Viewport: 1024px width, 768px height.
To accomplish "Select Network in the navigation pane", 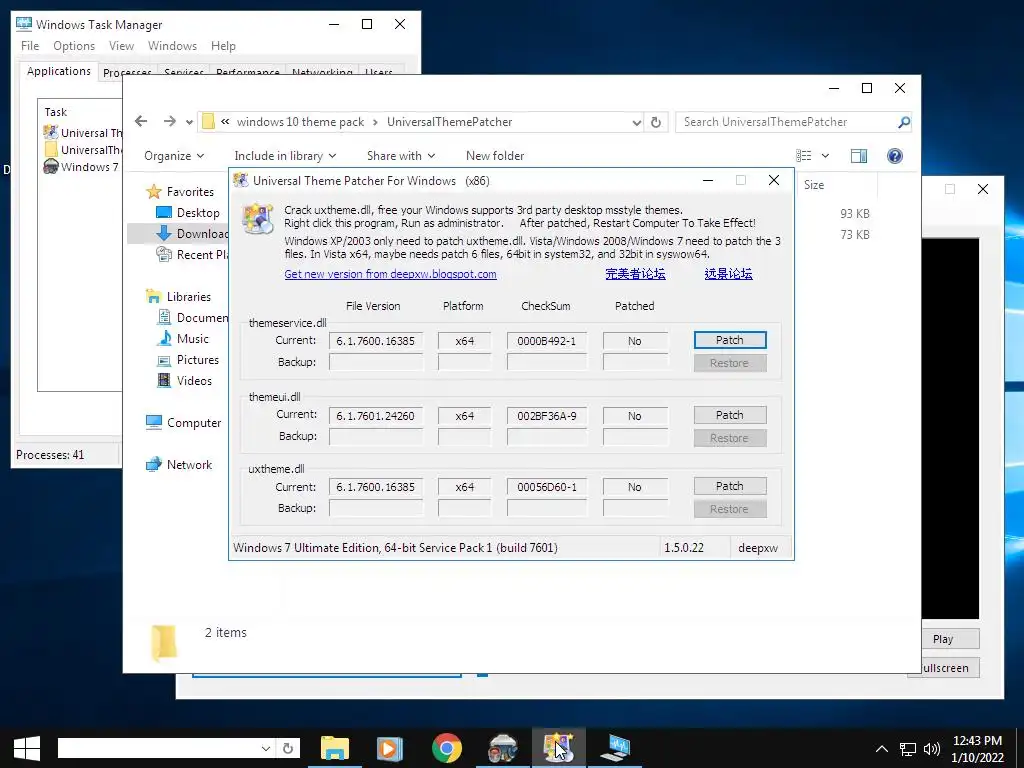I will 179,464.
